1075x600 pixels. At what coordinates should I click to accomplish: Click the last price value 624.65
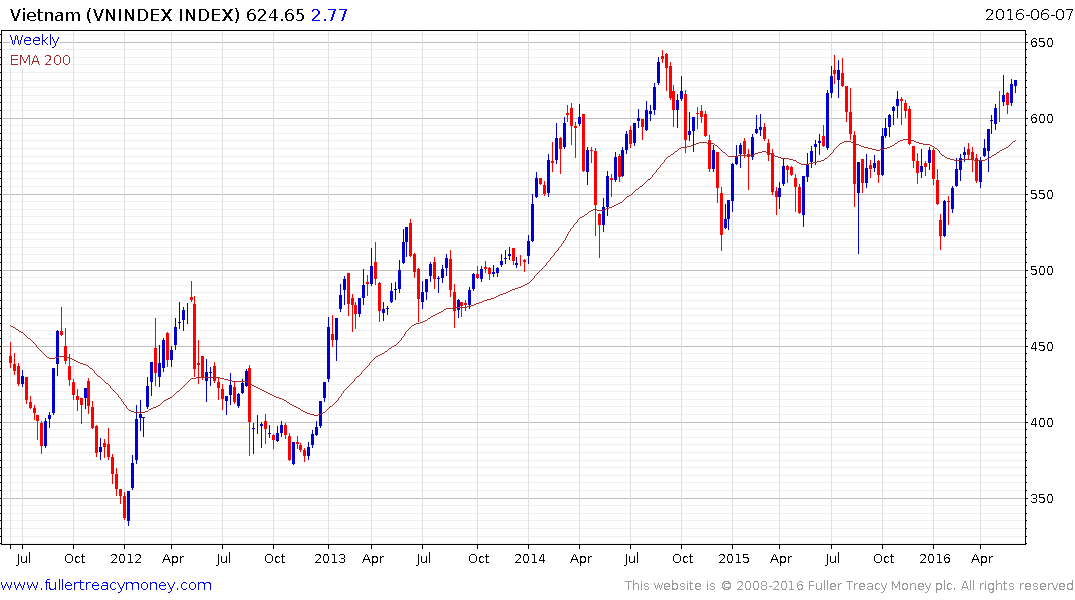pyautogui.click(x=275, y=15)
